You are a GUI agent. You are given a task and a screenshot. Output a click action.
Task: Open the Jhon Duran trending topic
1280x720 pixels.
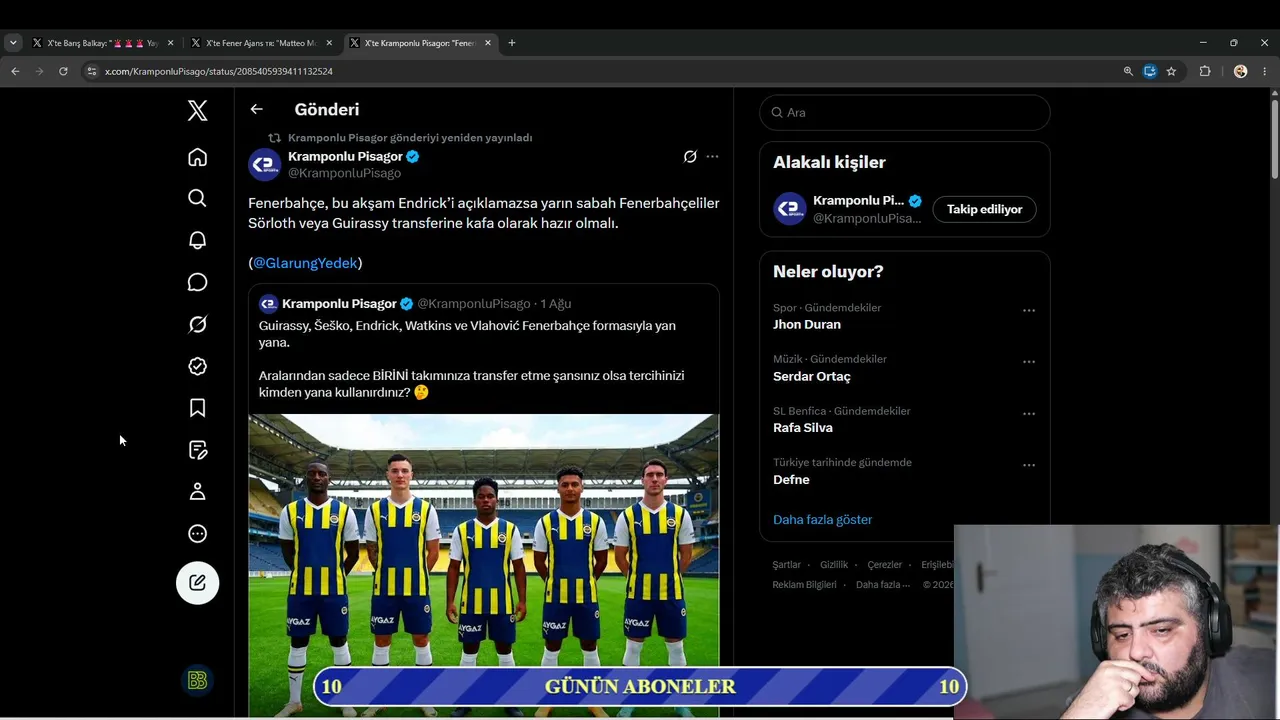[807, 325]
